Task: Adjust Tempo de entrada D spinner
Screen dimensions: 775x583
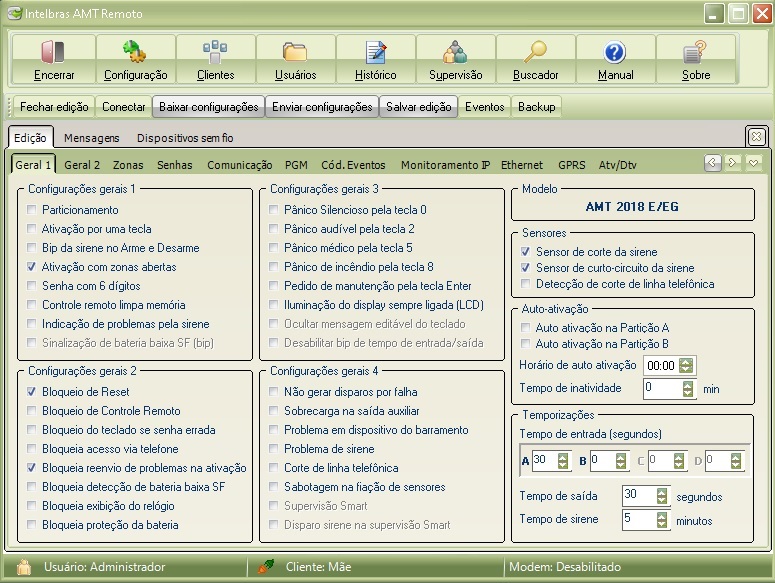Action: (x=736, y=460)
